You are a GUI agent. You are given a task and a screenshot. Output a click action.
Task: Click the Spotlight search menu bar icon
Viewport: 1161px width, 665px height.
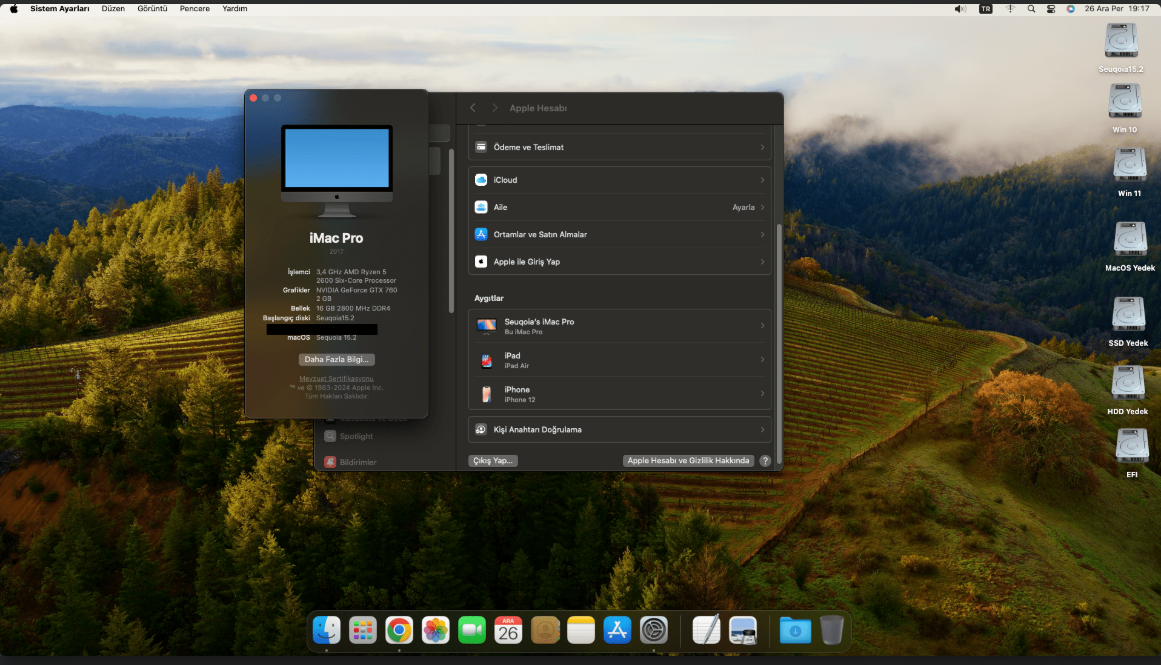(1031, 9)
